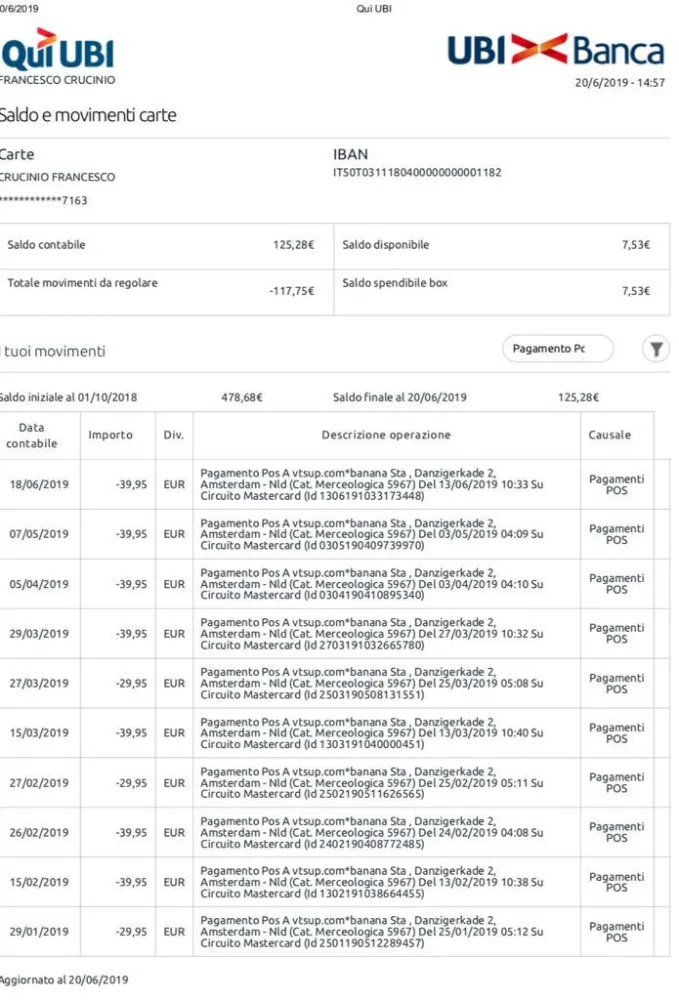
Task: Select the 15/03/2019 transaction row
Action: [x=335, y=733]
